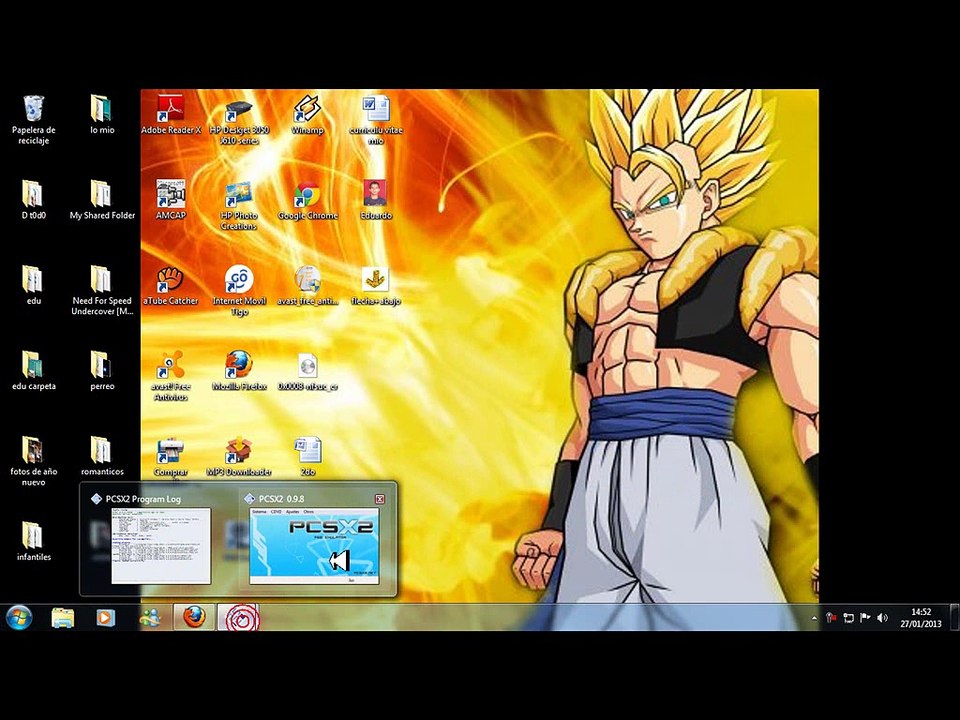Open the Comprar shortcut icon
Screen dimensions: 960x720
171,451
